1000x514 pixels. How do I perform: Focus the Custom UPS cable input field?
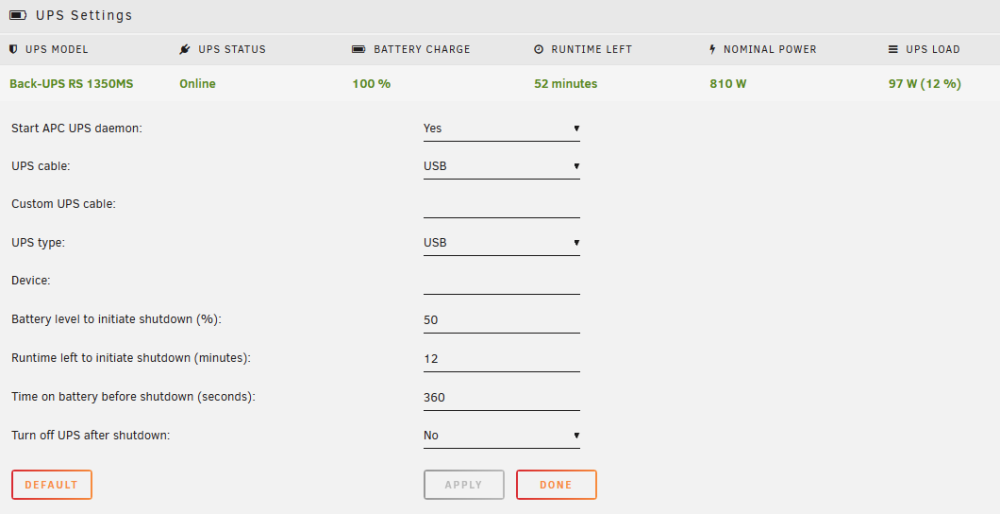point(501,205)
